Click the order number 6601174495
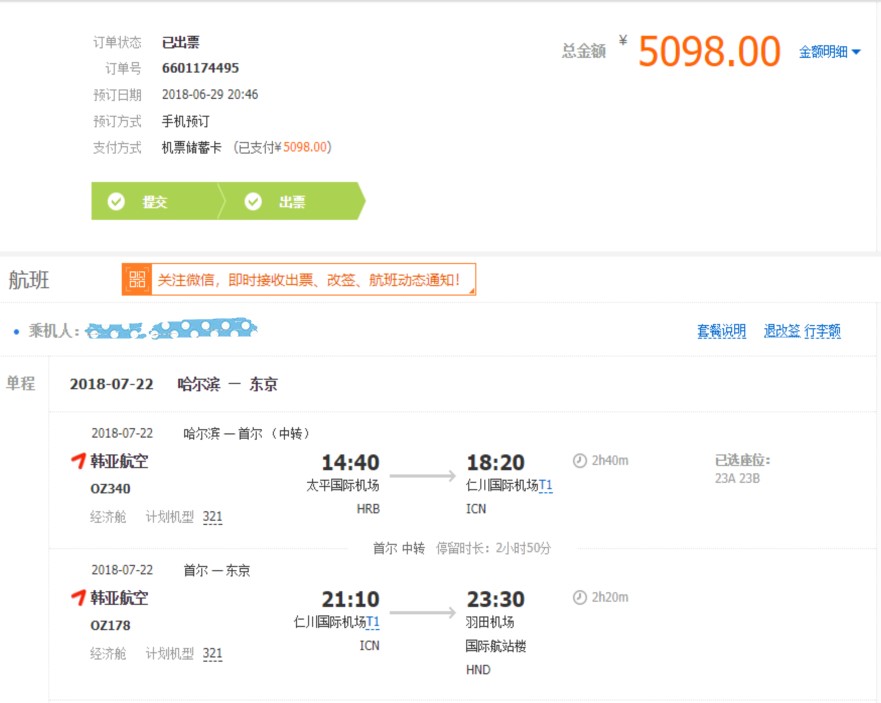Image resolution: width=881 pixels, height=703 pixels. (x=200, y=68)
